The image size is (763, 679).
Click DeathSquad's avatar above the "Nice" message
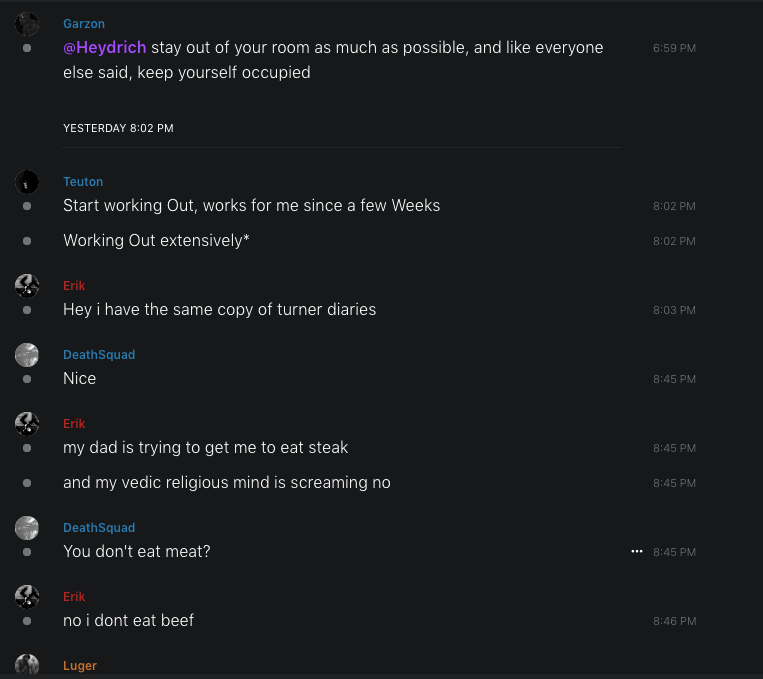[x=27, y=355]
